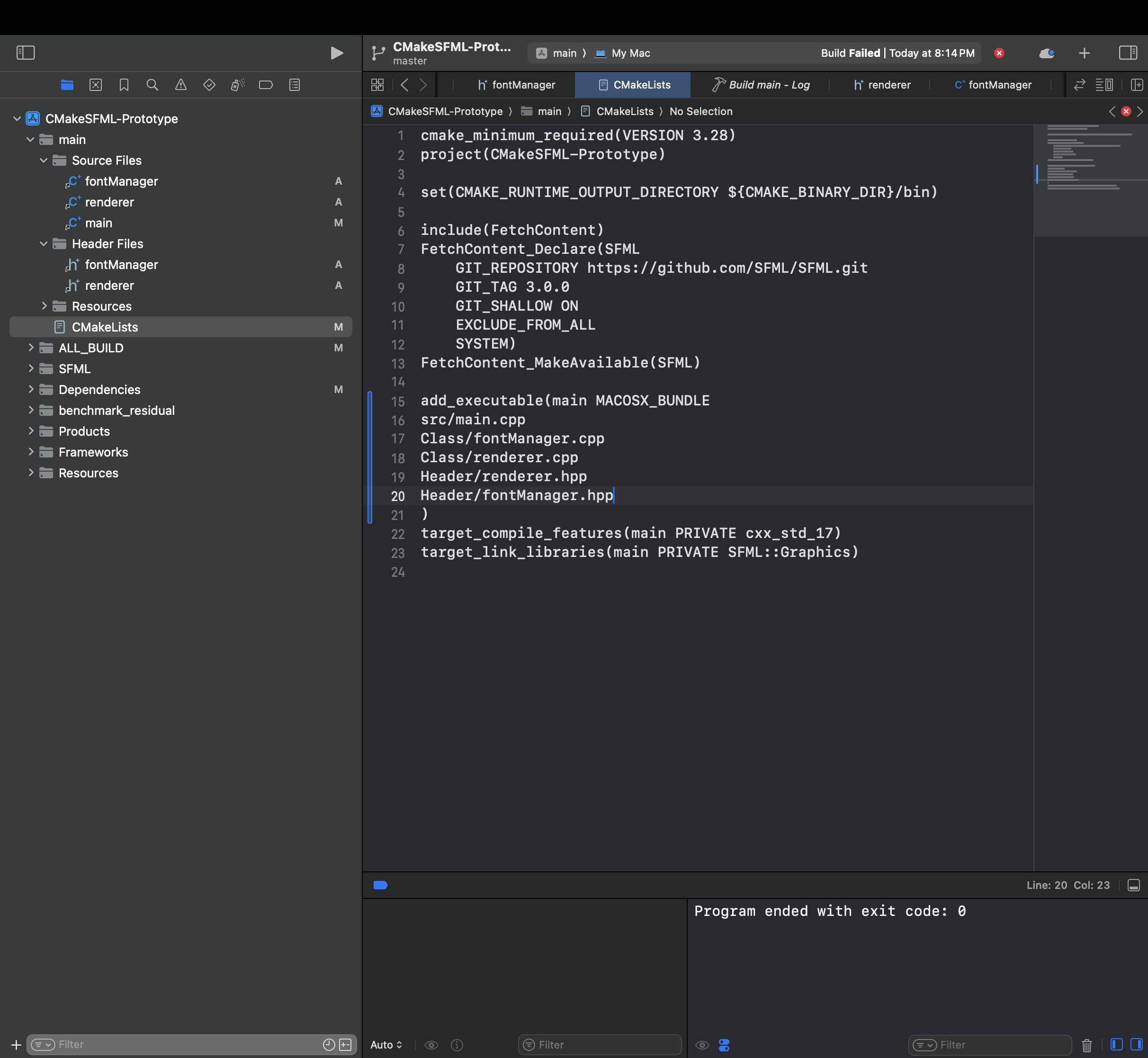This screenshot has height=1058, width=1148.
Task: Toggle the left navigator sidebar
Action: tap(26, 53)
